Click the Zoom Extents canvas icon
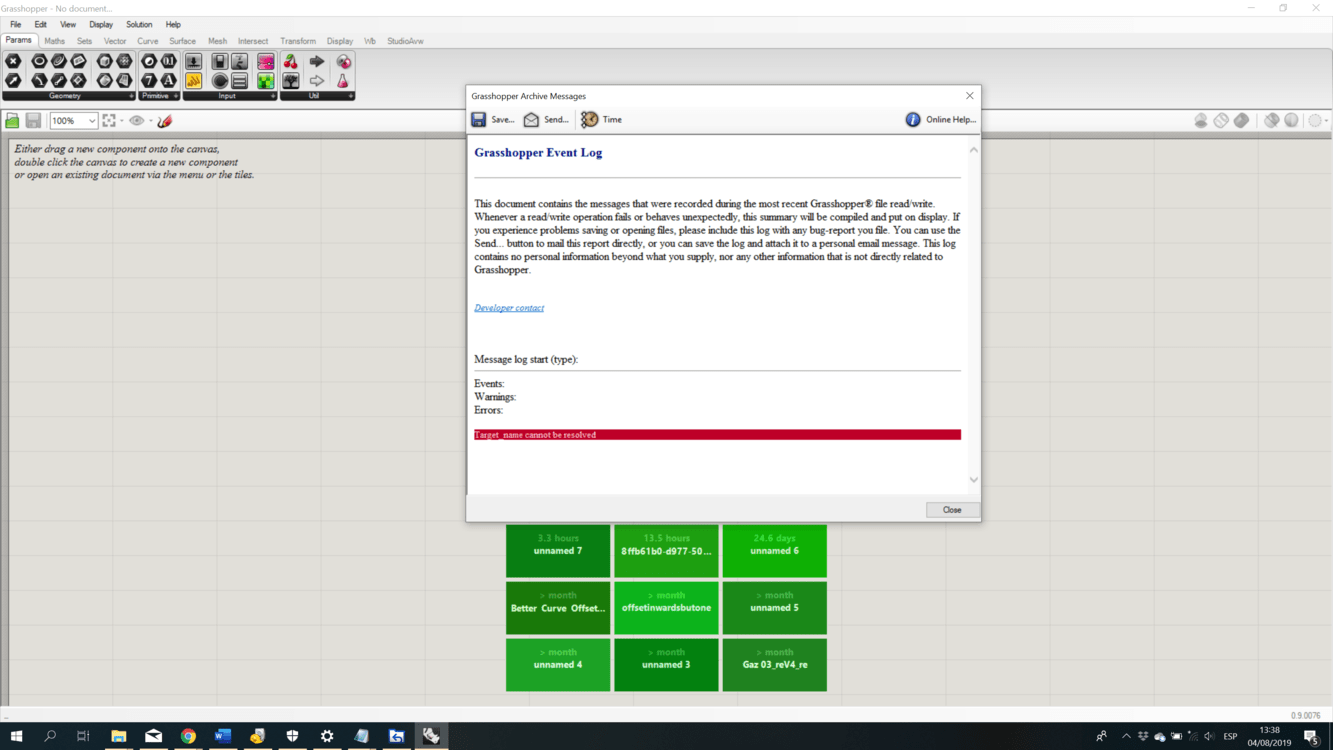This screenshot has width=1333, height=750. (109, 121)
